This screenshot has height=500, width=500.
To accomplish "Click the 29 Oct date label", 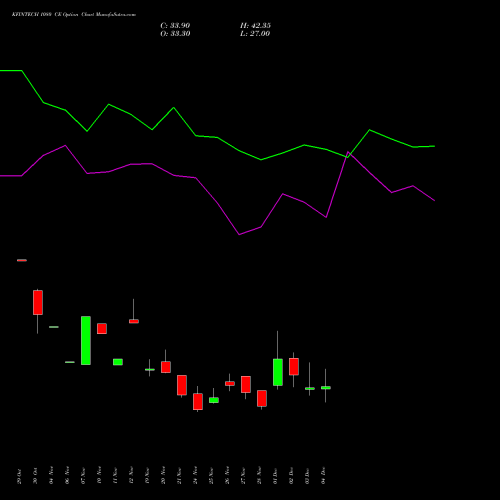I will (x=19, y=476).
